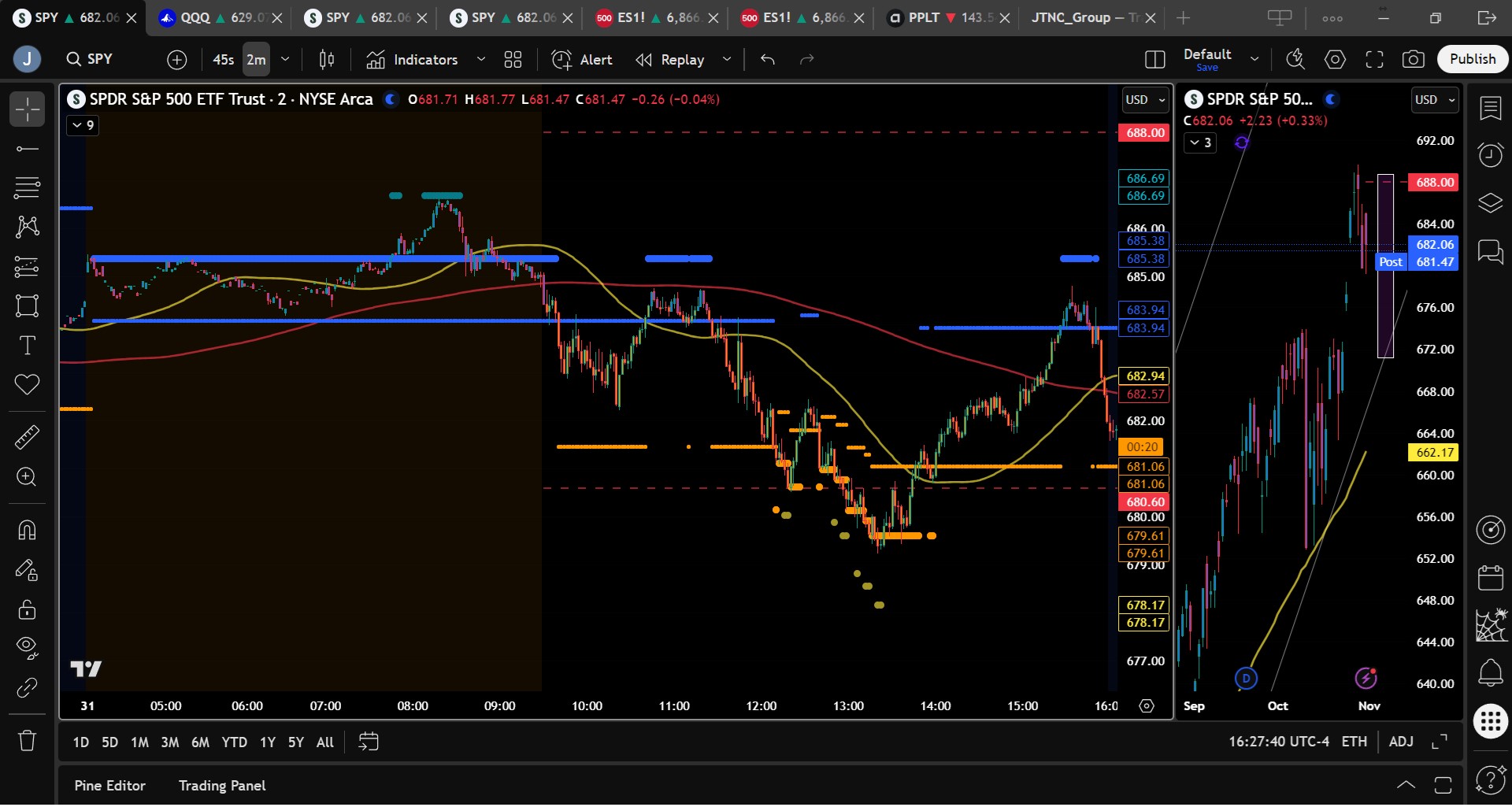The image size is (1512, 807).
Task: Open chart settings hexagon icon
Action: click(1335, 59)
